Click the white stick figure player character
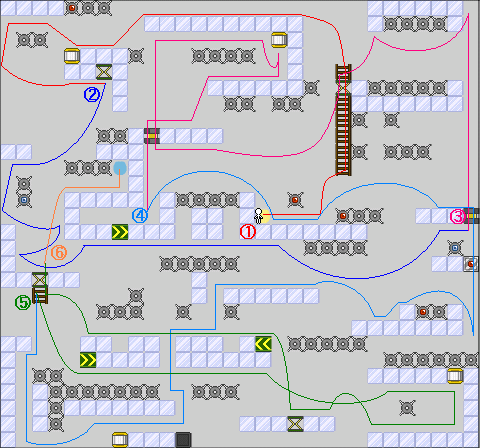The image size is (480, 448). click(x=258, y=216)
